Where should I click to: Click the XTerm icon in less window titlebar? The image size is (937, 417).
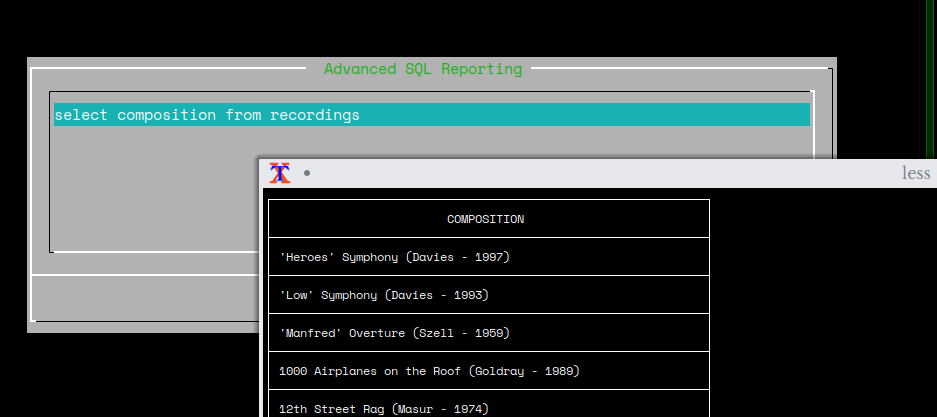click(x=280, y=173)
